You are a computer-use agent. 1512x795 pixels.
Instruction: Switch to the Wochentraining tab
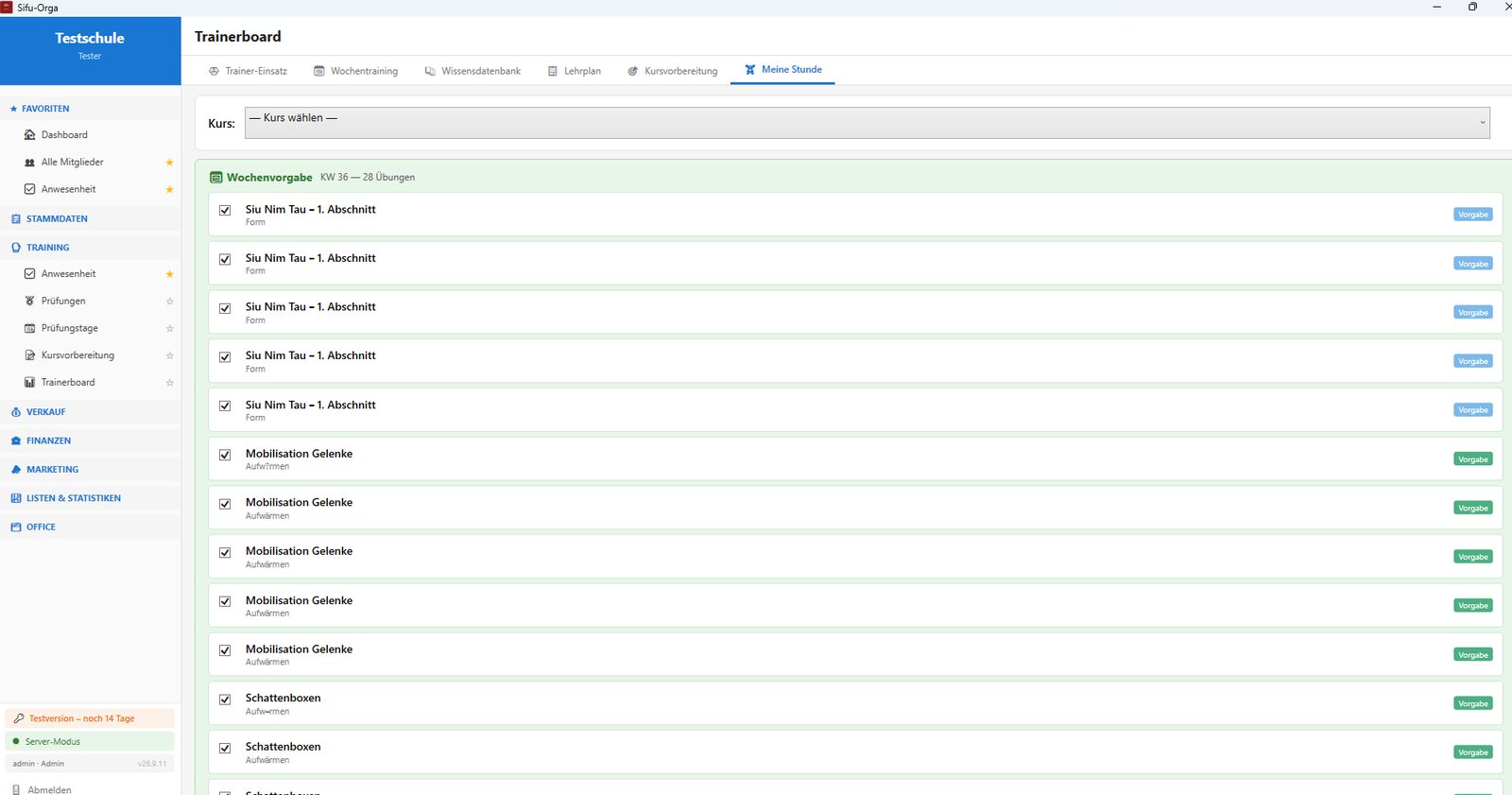[355, 71]
